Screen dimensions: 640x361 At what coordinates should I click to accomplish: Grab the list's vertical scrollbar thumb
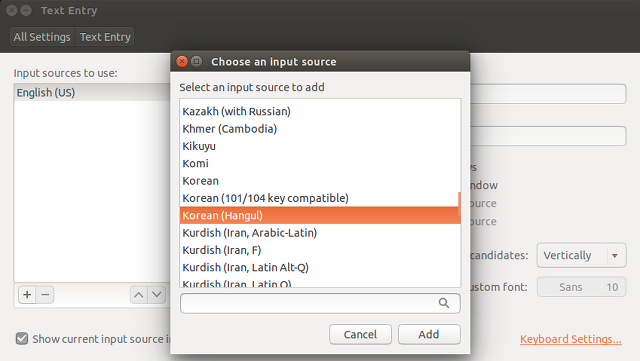[x=459, y=204]
